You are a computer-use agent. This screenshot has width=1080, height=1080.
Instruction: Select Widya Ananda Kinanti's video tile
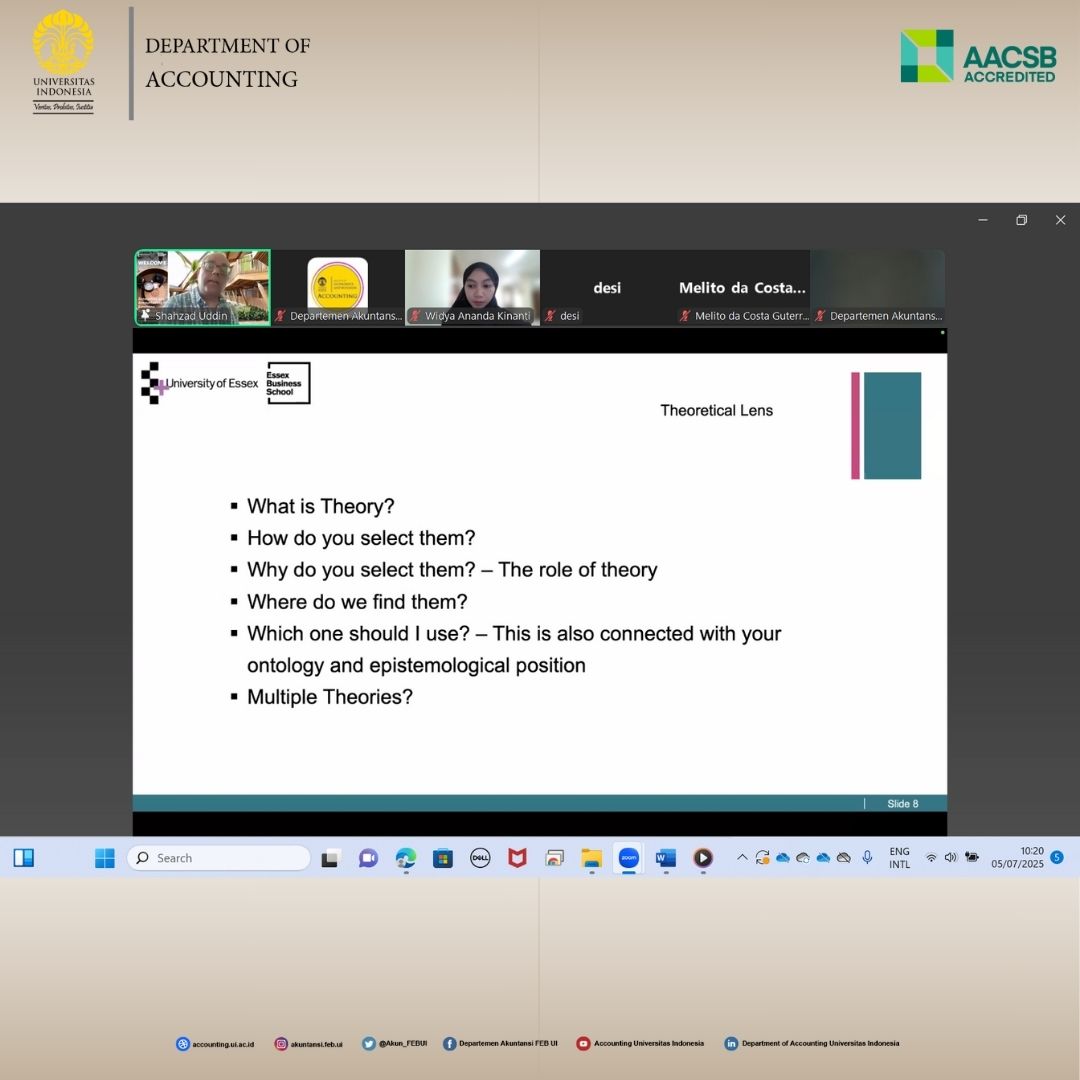(472, 287)
